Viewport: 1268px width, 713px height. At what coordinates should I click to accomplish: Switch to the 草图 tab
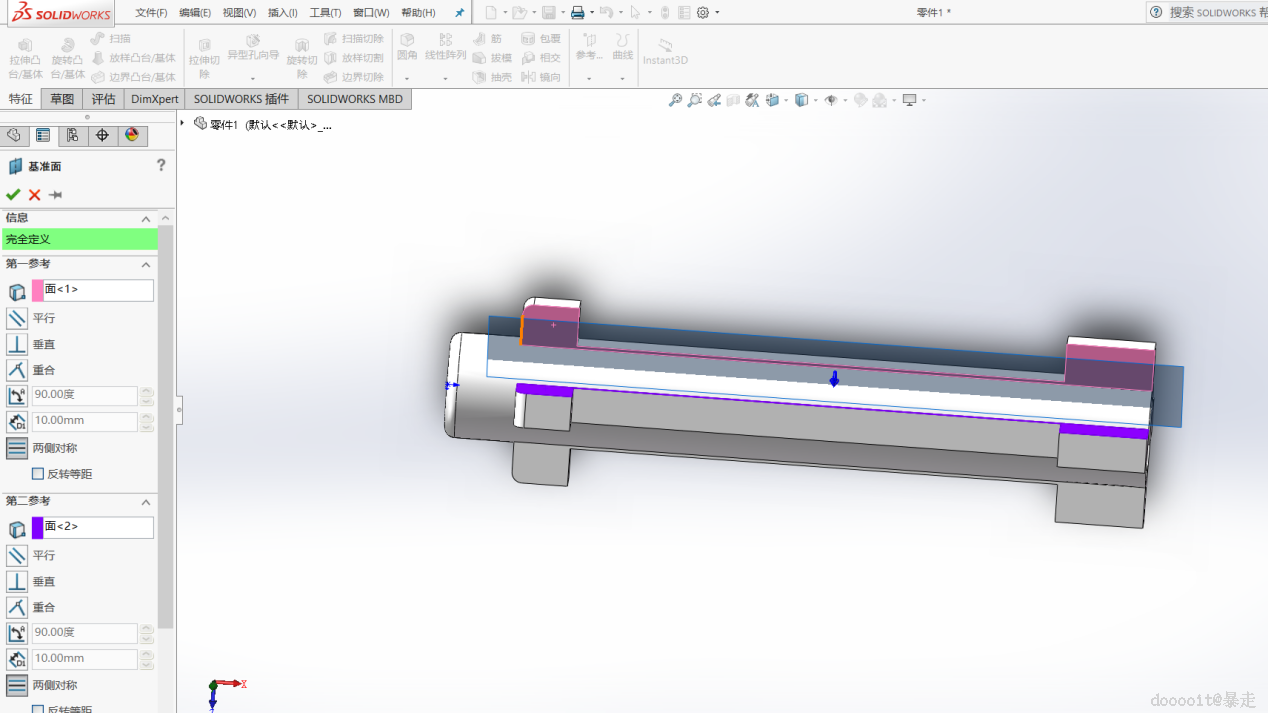point(62,99)
